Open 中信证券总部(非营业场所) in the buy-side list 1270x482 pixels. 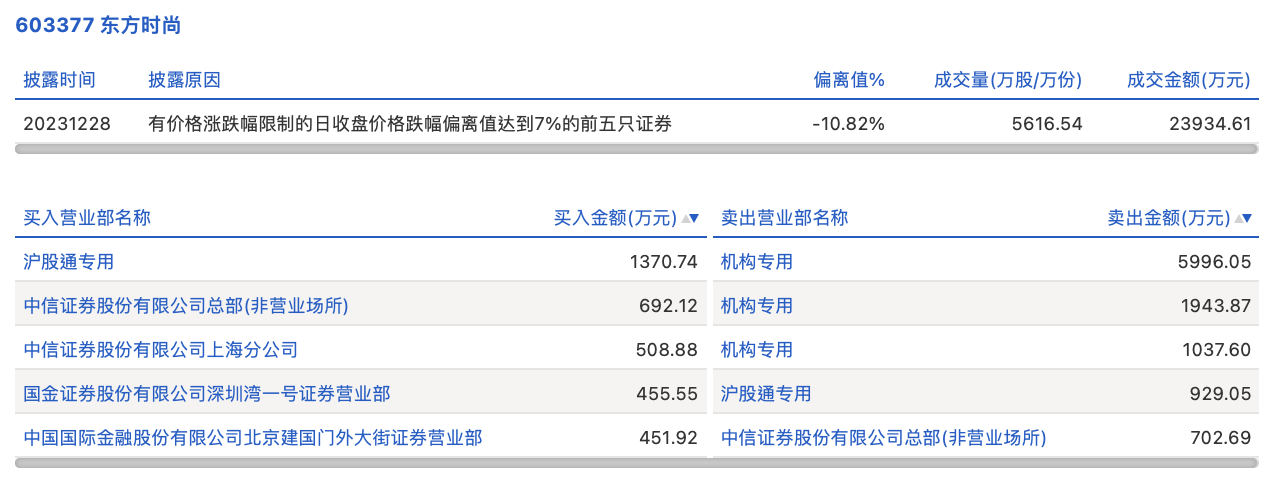click(x=186, y=306)
